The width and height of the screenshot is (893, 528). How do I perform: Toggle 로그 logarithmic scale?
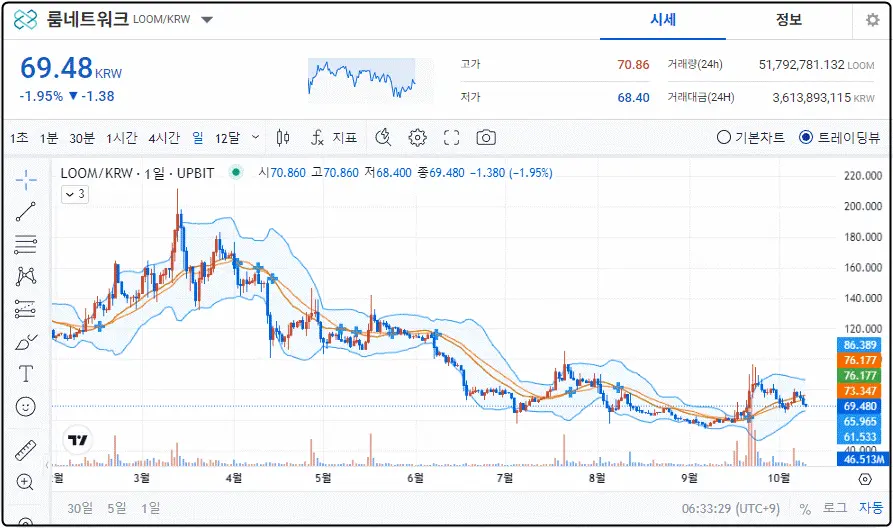click(x=834, y=507)
